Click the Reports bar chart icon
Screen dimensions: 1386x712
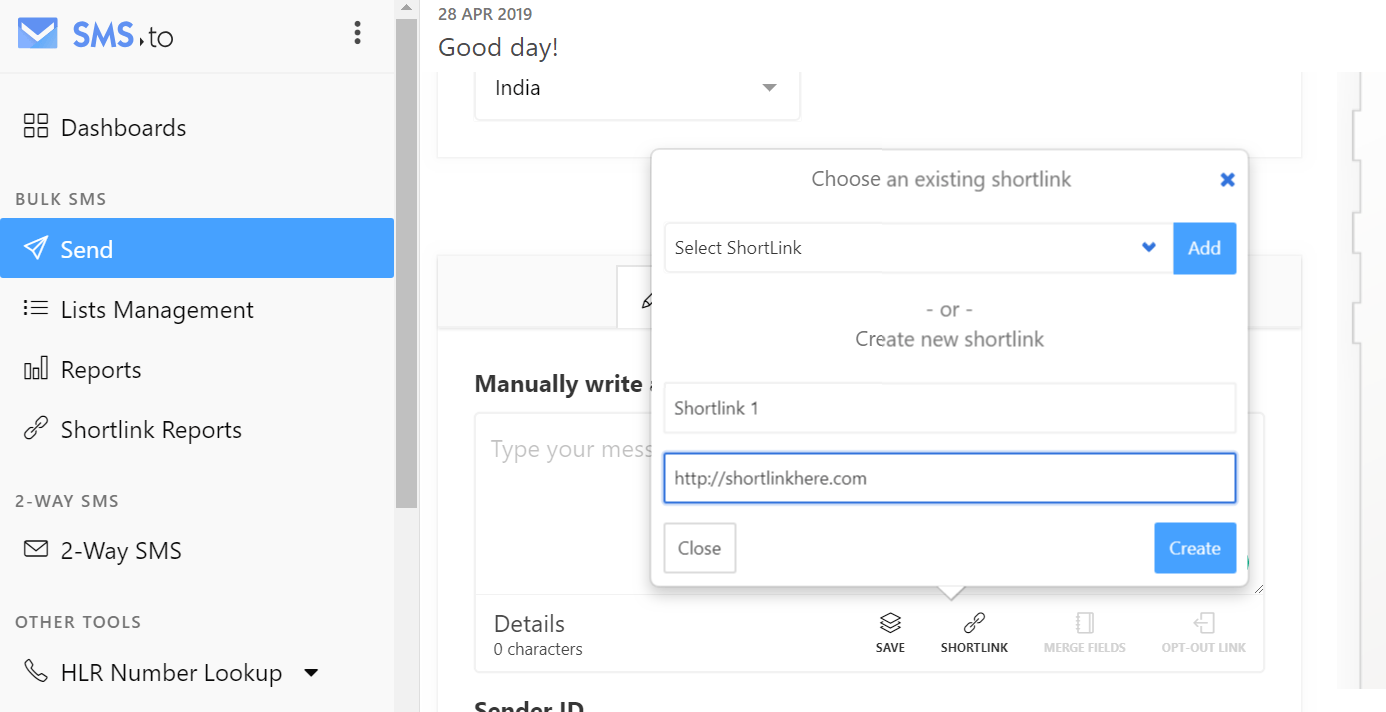[36, 369]
